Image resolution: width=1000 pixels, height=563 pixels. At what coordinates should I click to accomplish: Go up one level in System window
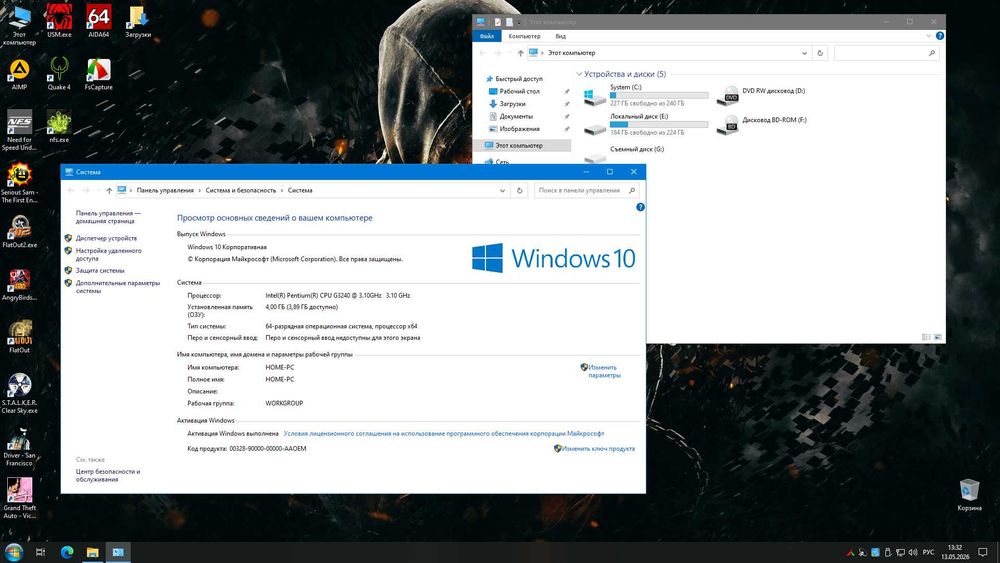pyautogui.click(x=109, y=190)
